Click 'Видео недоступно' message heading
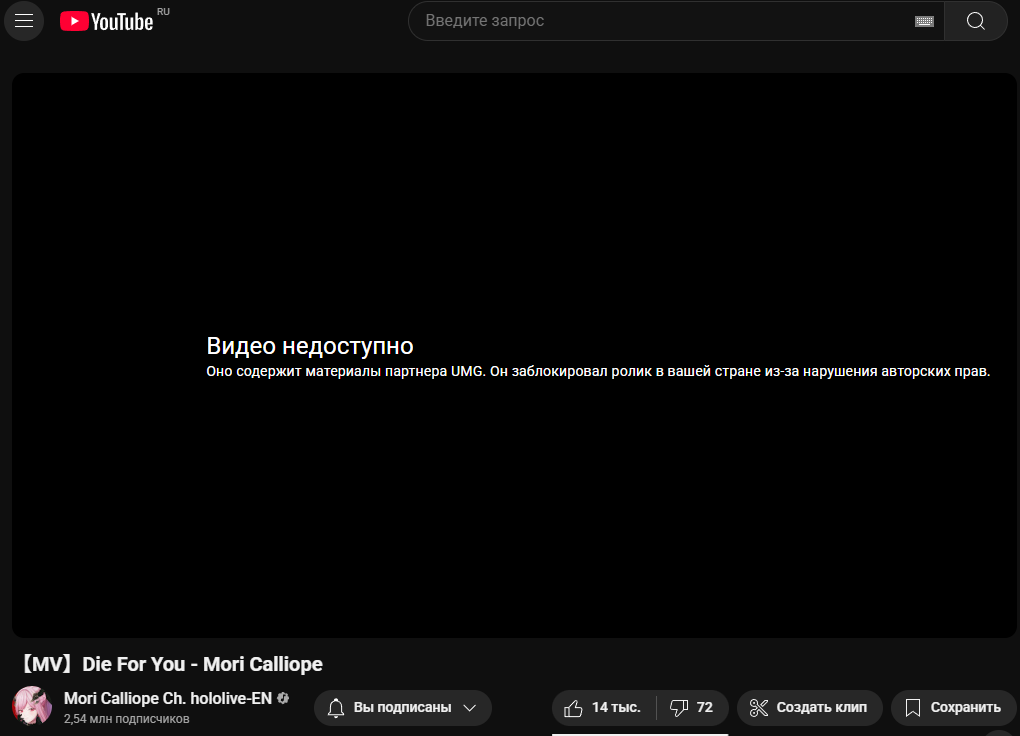1020x736 pixels. [310, 346]
